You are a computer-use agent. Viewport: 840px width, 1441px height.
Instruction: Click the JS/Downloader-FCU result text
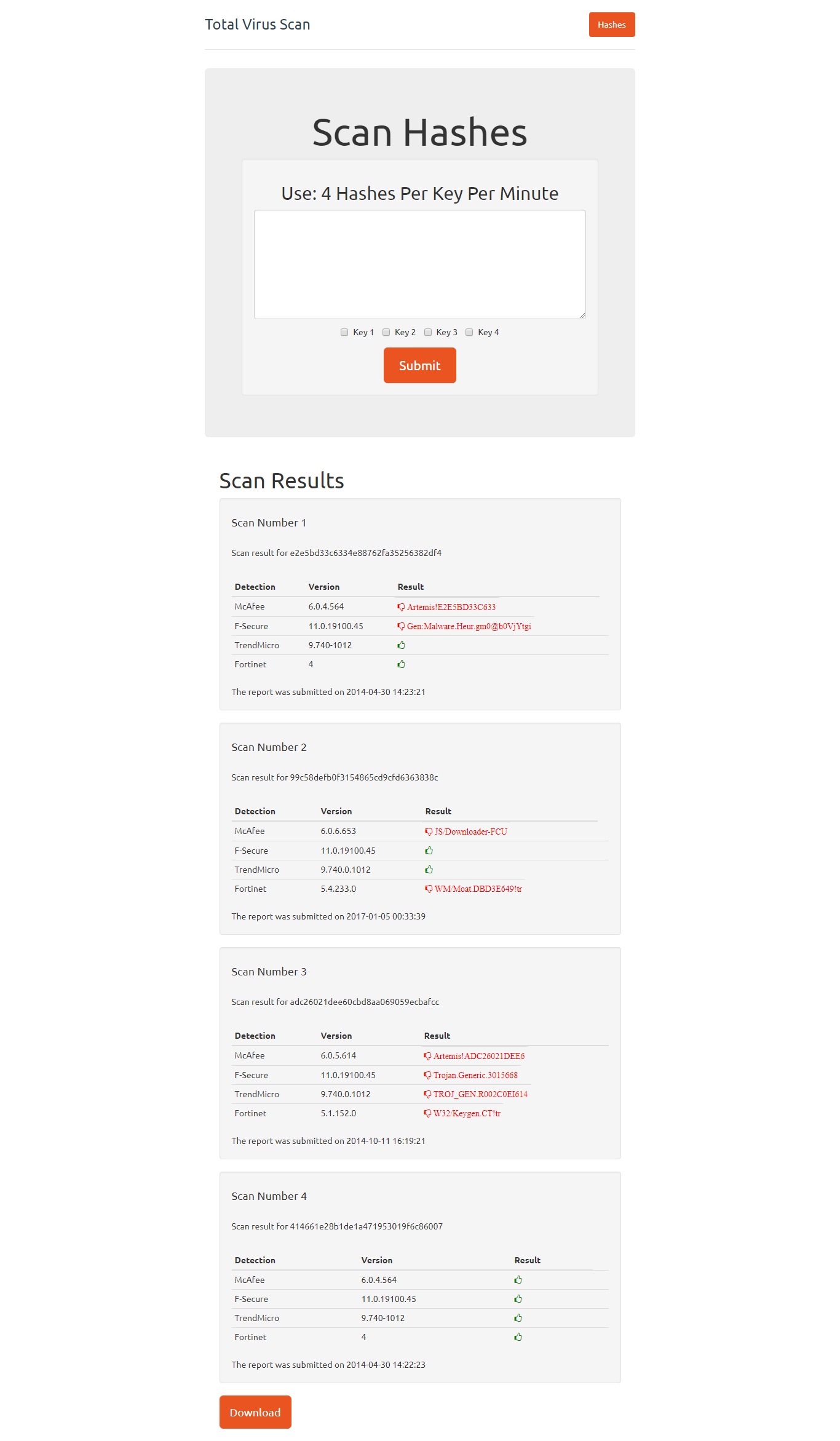pyautogui.click(x=471, y=832)
